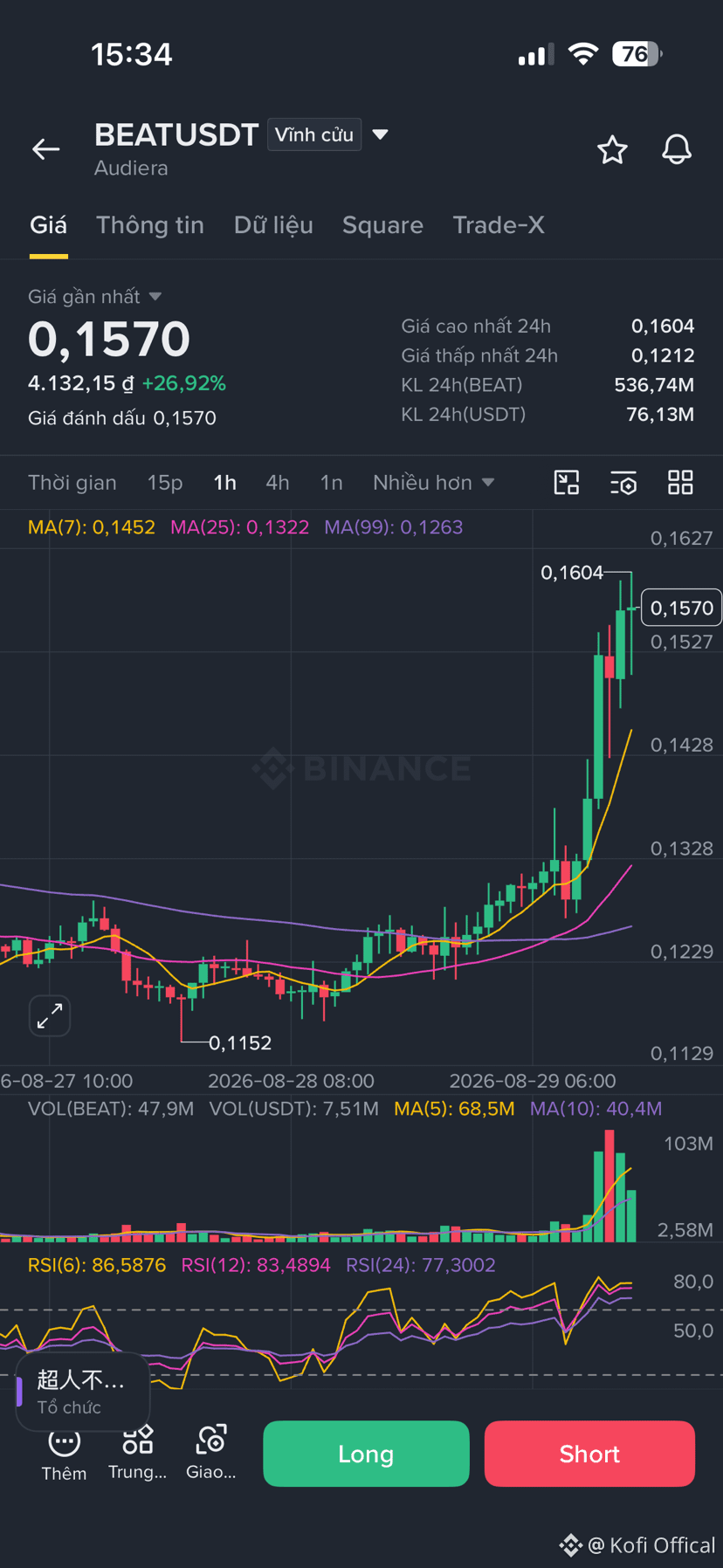Tap the KL 24h(BEAT) value 536,74M

point(654,385)
